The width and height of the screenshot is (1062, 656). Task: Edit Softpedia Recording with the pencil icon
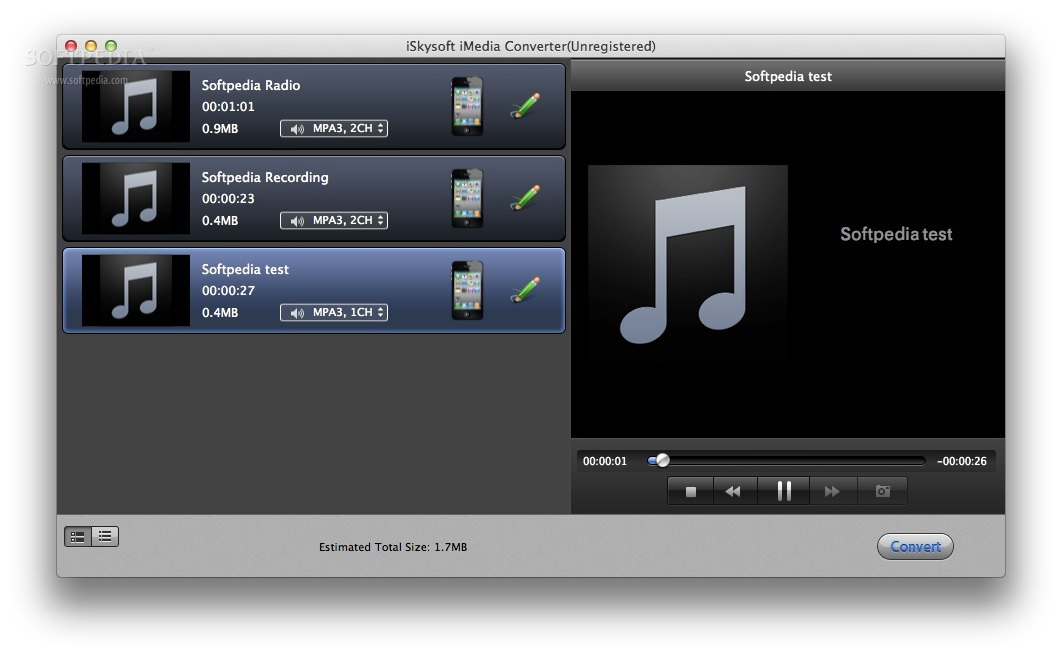click(x=526, y=198)
